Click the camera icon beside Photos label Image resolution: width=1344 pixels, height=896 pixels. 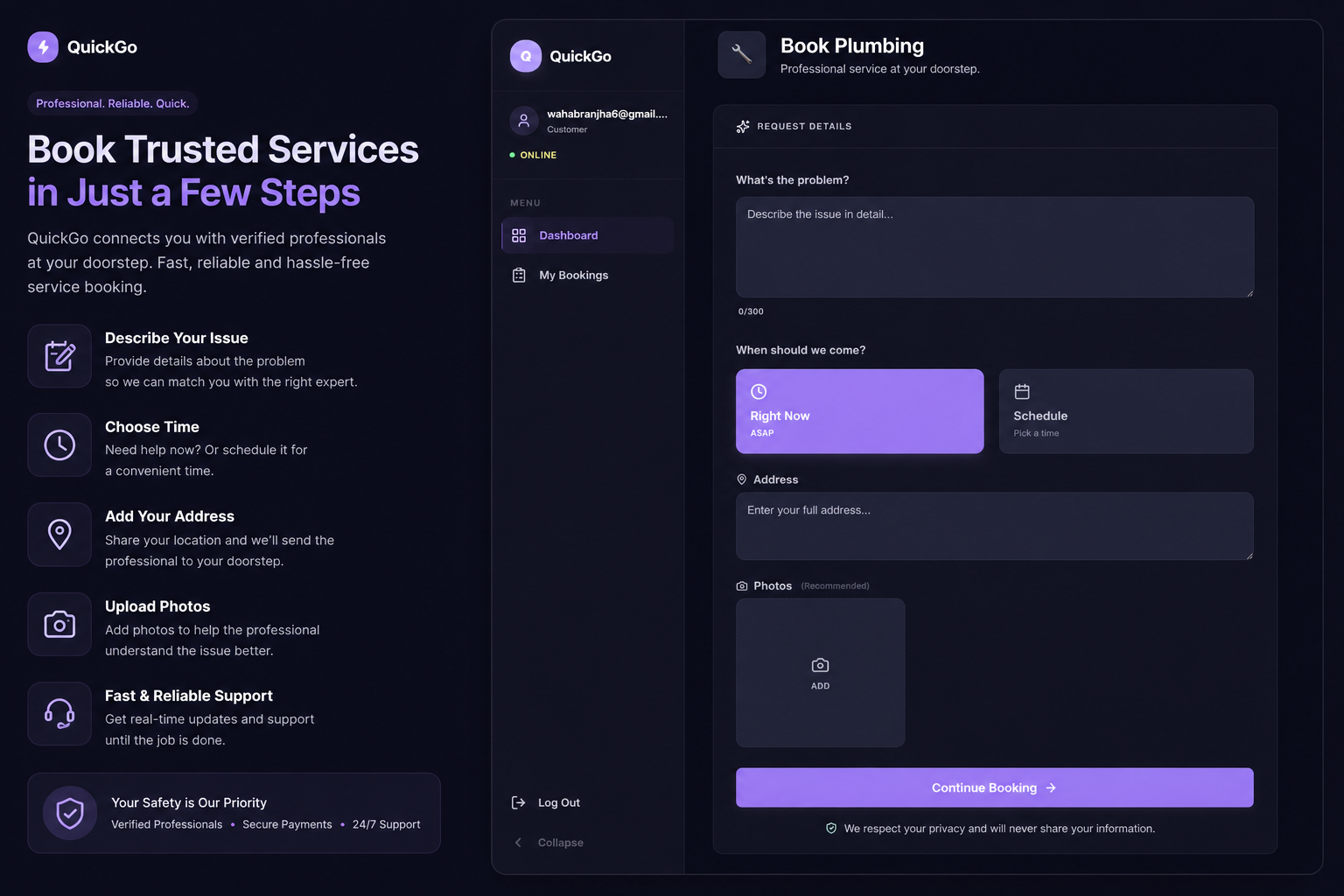click(742, 586)
